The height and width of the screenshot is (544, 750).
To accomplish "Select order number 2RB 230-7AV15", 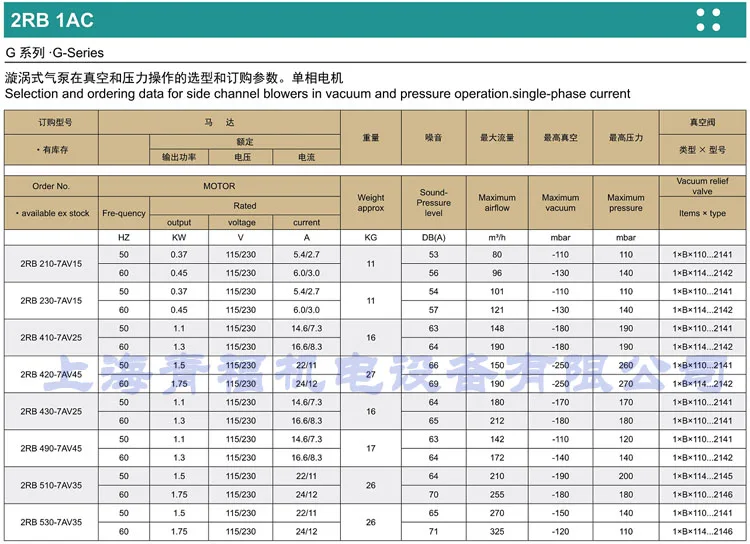I will click(51, 300).
